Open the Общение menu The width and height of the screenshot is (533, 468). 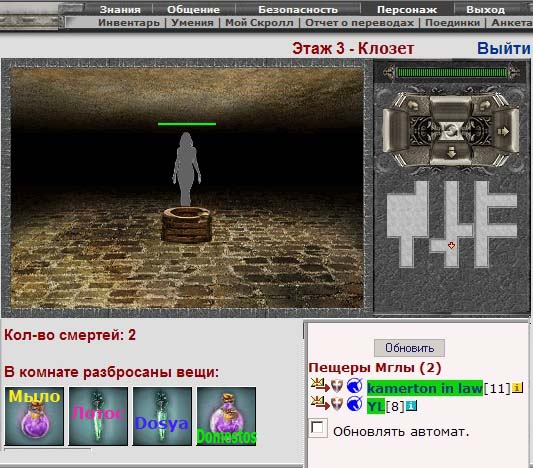pyautogui.click(x=193, y=10)
